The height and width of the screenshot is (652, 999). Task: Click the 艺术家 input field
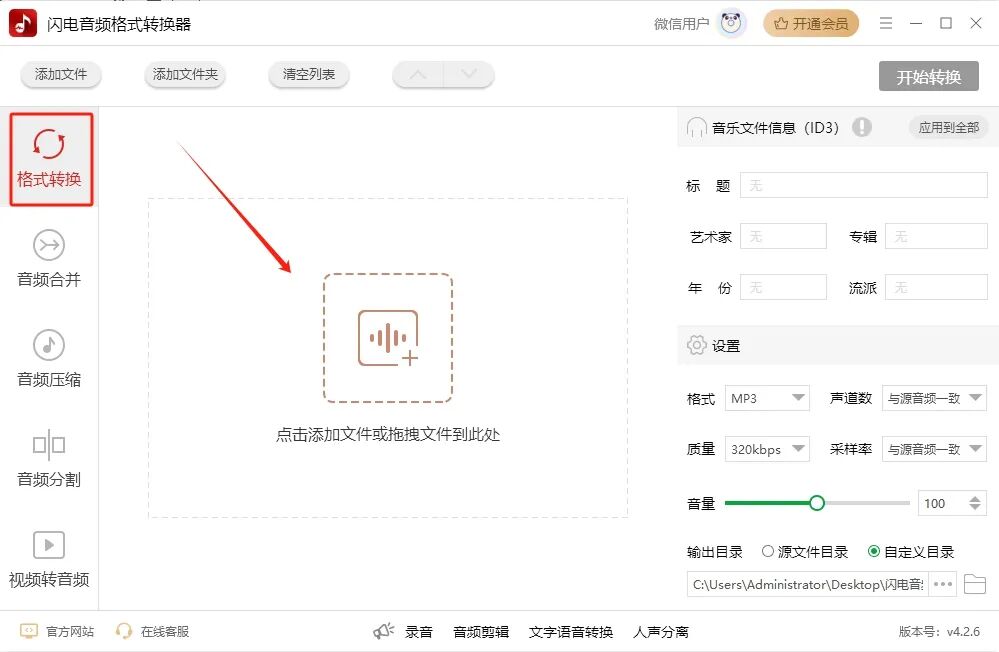783,236
